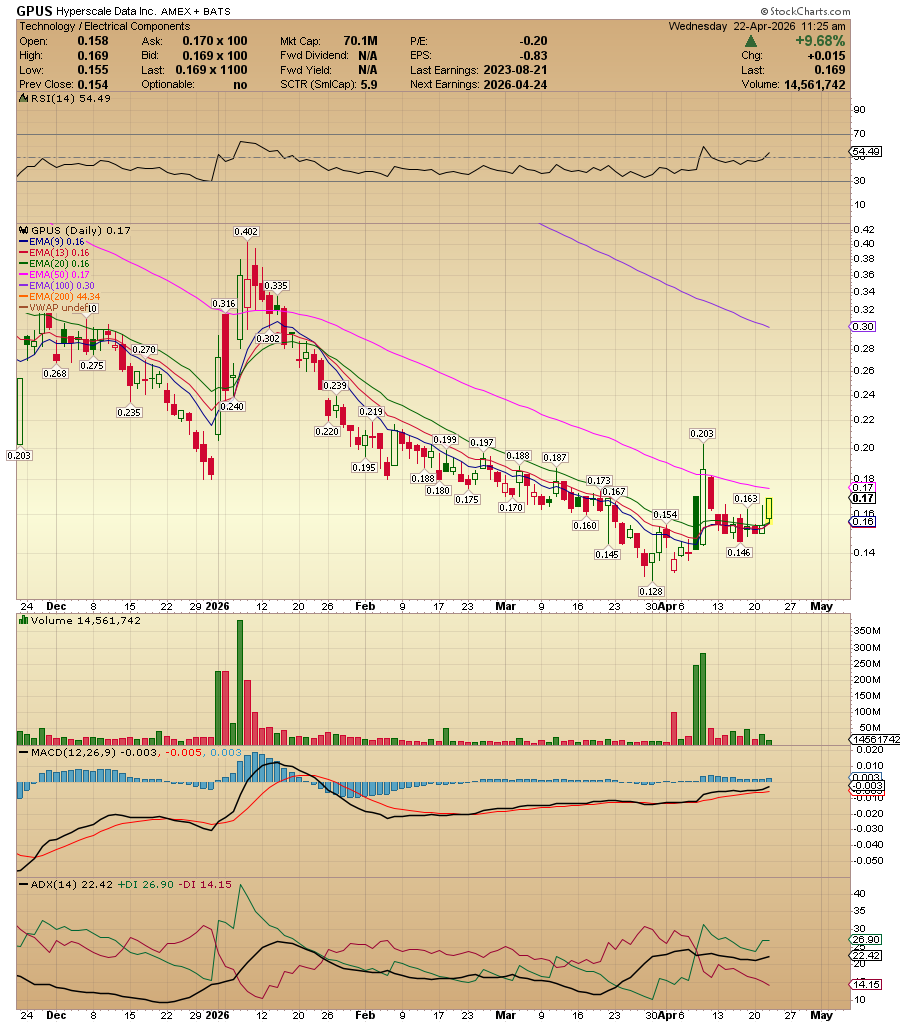Click the yellow-highlighted latest candlestick
This screenshot has width=900, height=1023.
(x=769, y=510)
